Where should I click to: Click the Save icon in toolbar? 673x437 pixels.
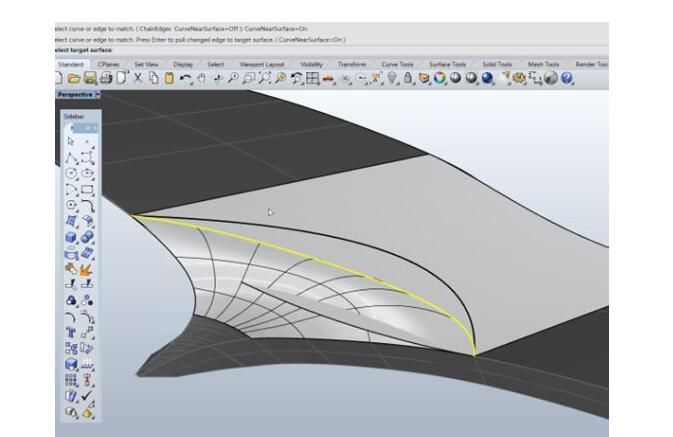pos(90,78)
